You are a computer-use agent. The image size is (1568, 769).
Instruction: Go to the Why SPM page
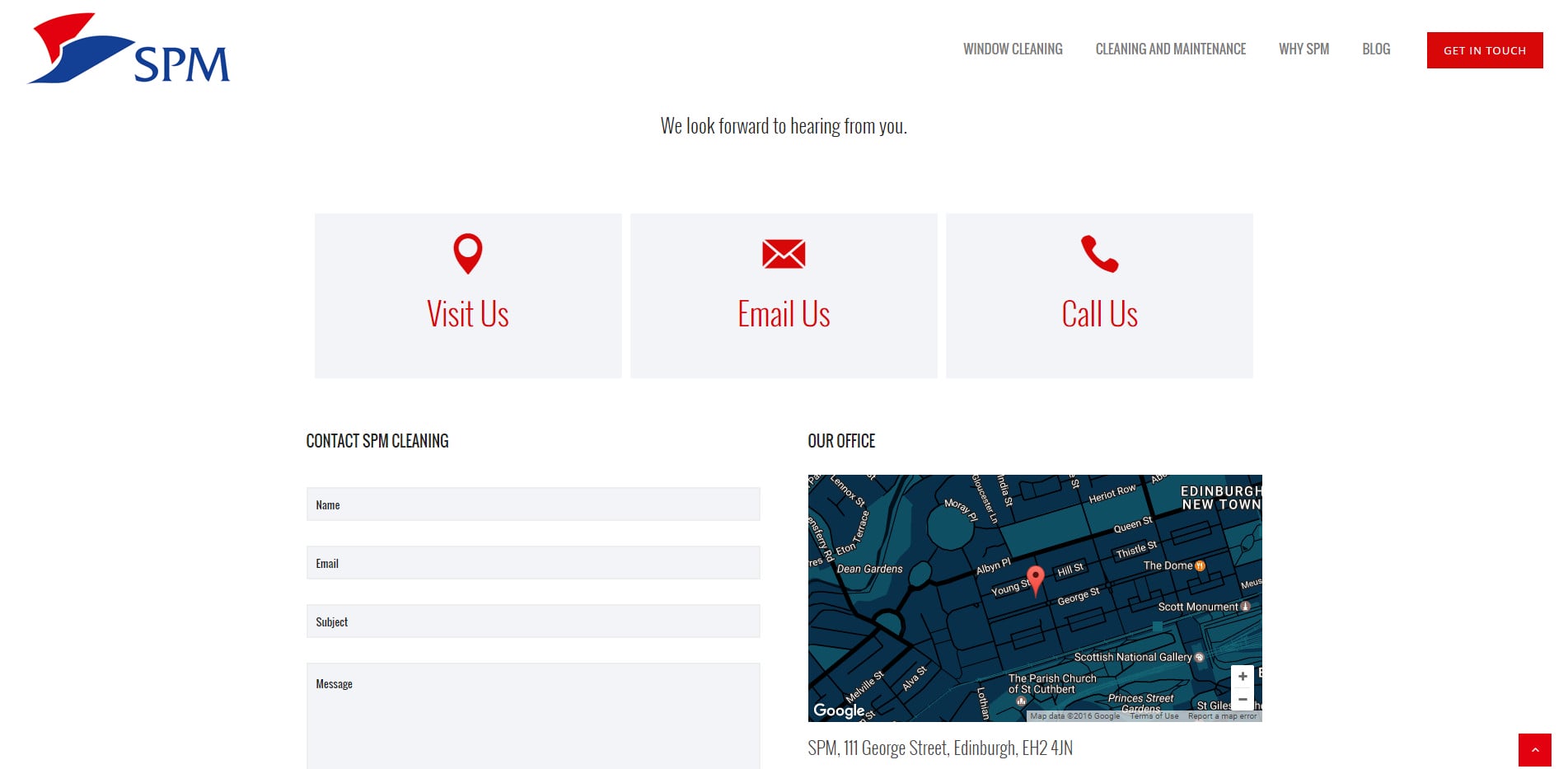coord(1304,49)
